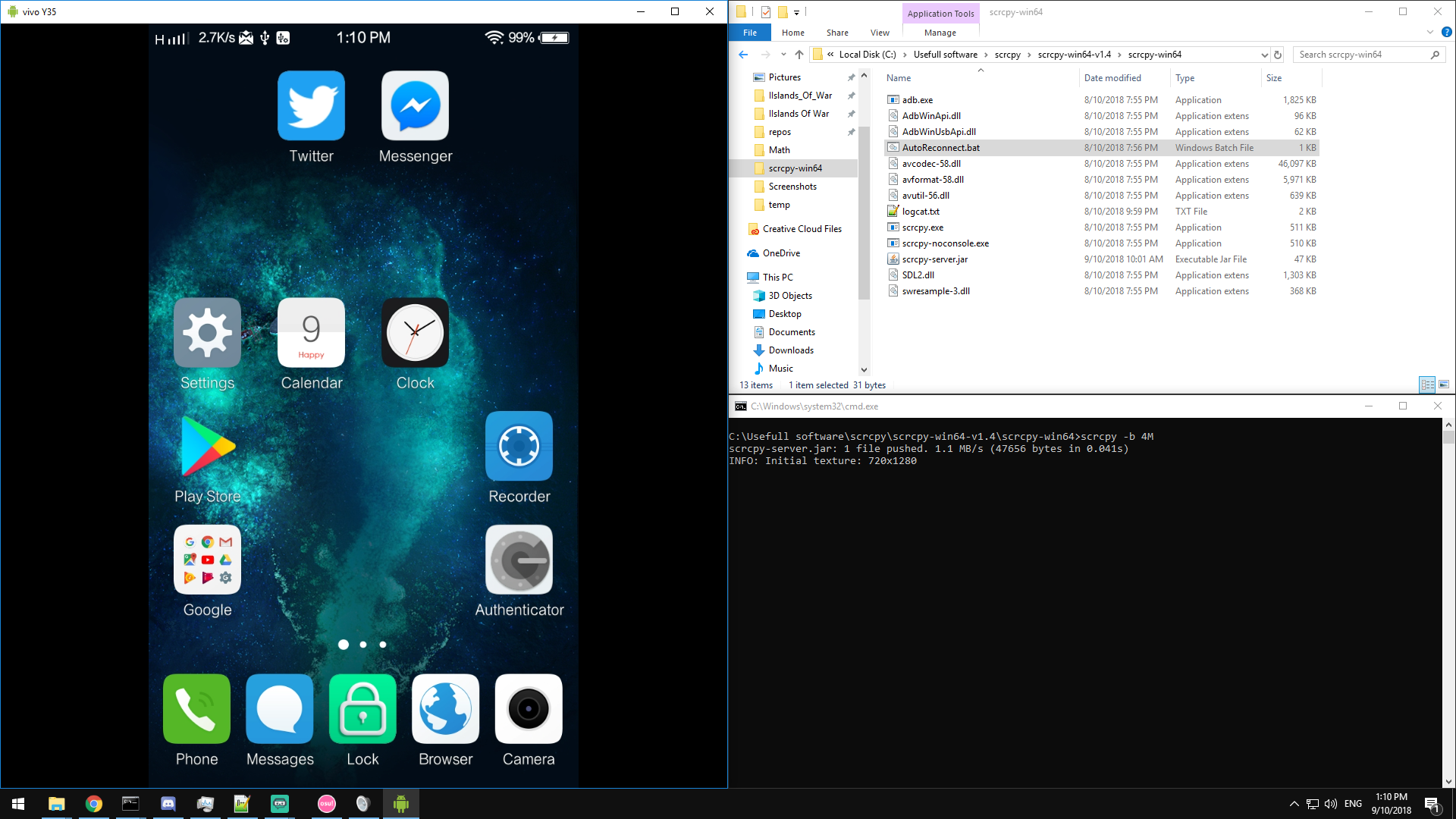
Task: Show hidden system tray icons
Action: click(x=1294, y=804)
